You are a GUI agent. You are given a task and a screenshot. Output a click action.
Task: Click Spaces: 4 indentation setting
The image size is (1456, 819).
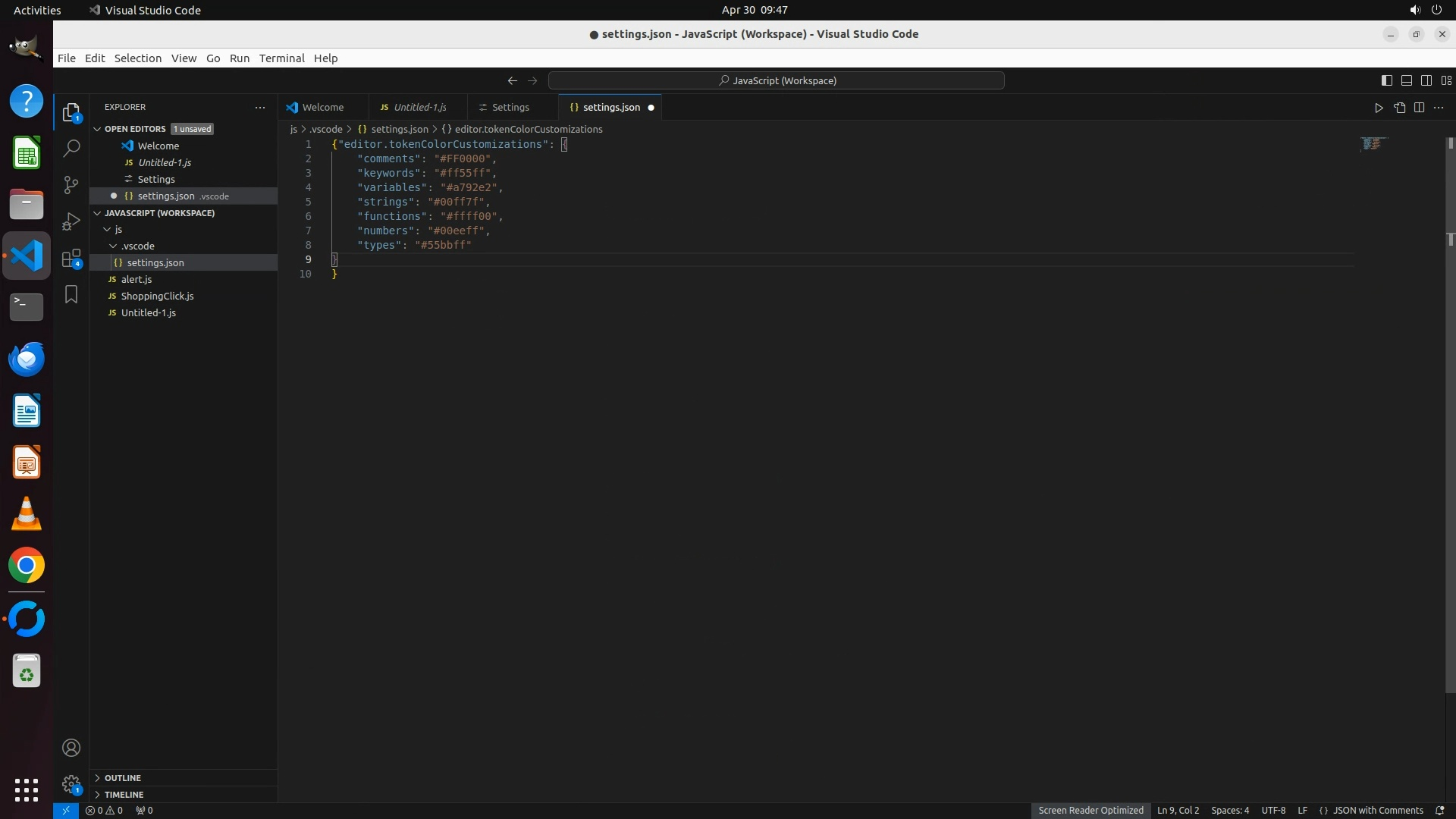1229,811
